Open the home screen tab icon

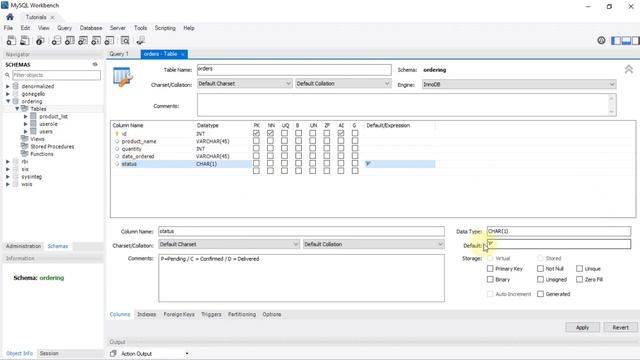pyautogui.click(x=10, y=17)
